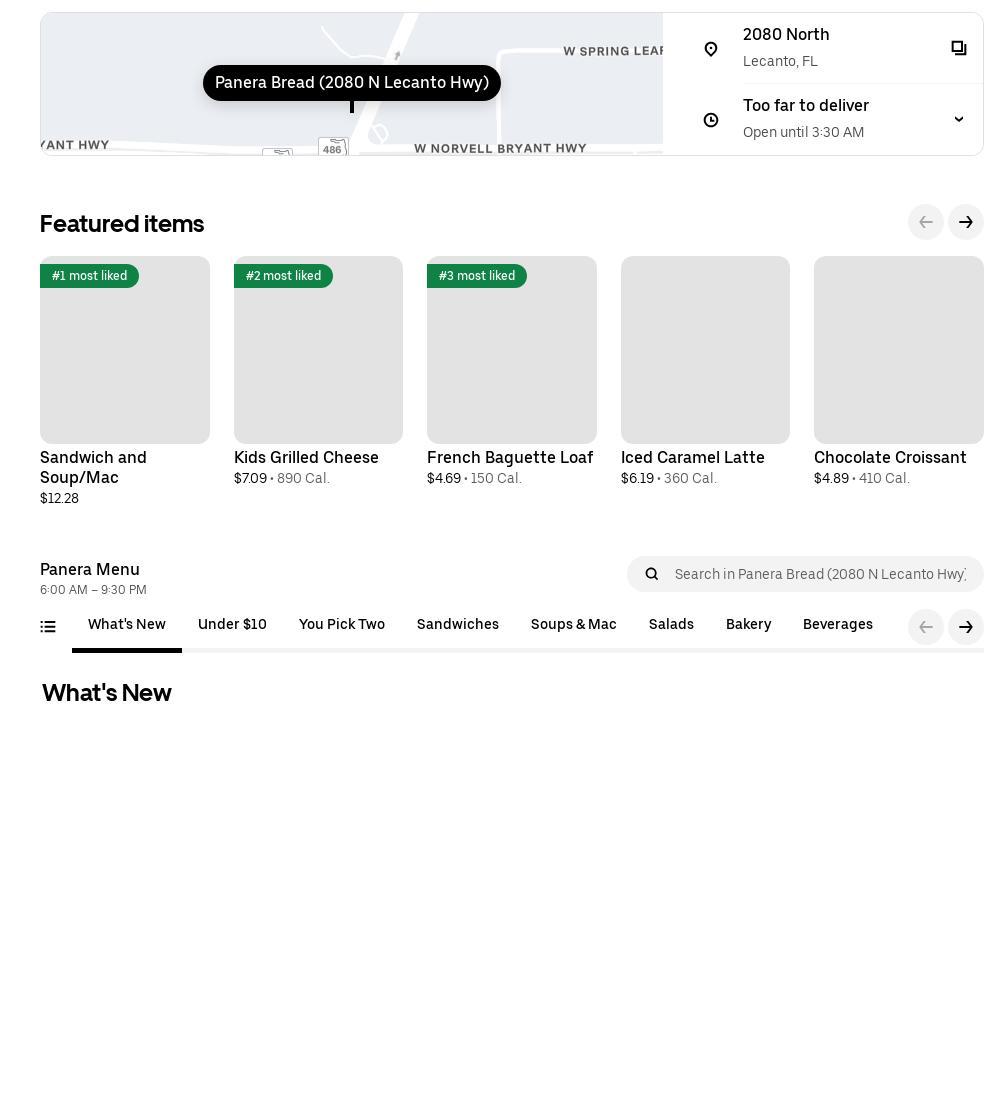Show next featured items with right arrow
This screenshot has width=1004, height=1120.
pyautogui.click(x=965, y=222)
